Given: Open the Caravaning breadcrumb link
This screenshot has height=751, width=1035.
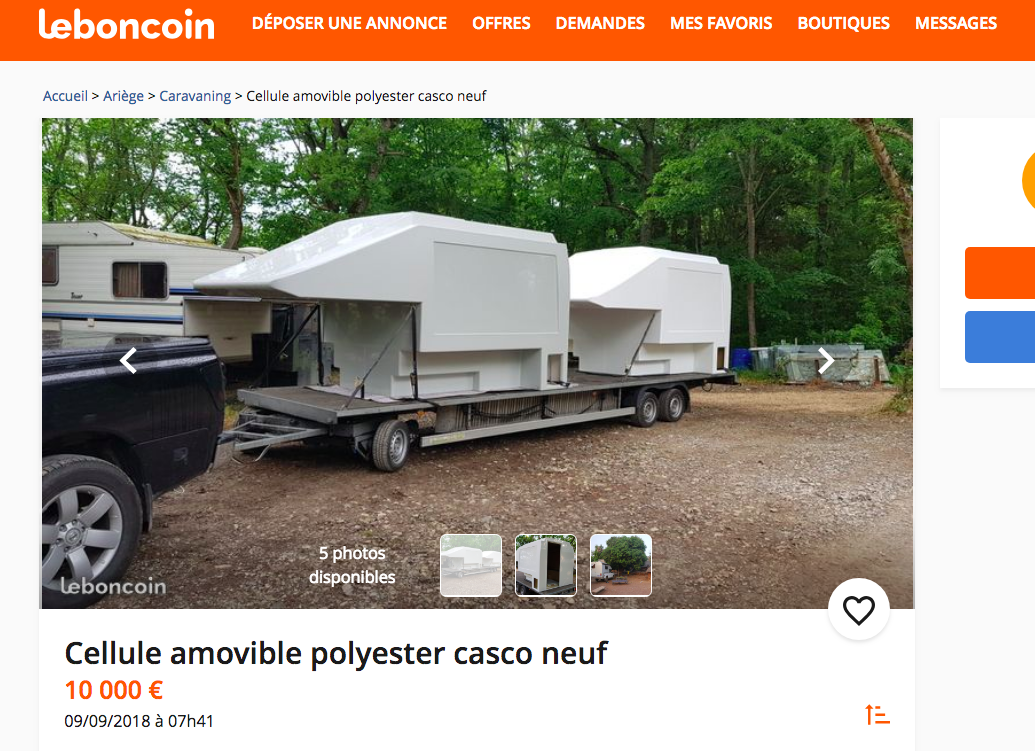Looking at the screenshot, I should pyautogui.click(x=195, y=96).
